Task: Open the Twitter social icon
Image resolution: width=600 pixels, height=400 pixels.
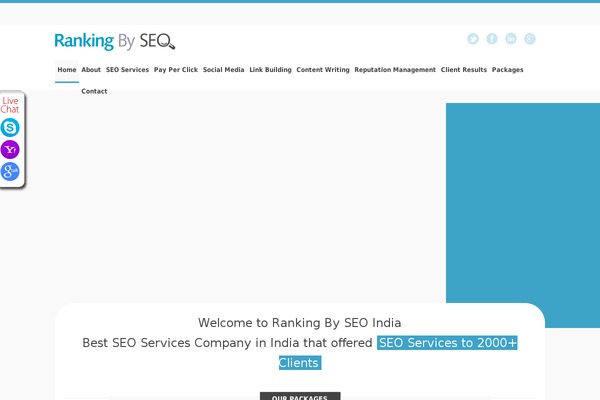Action: pos(473,39)
